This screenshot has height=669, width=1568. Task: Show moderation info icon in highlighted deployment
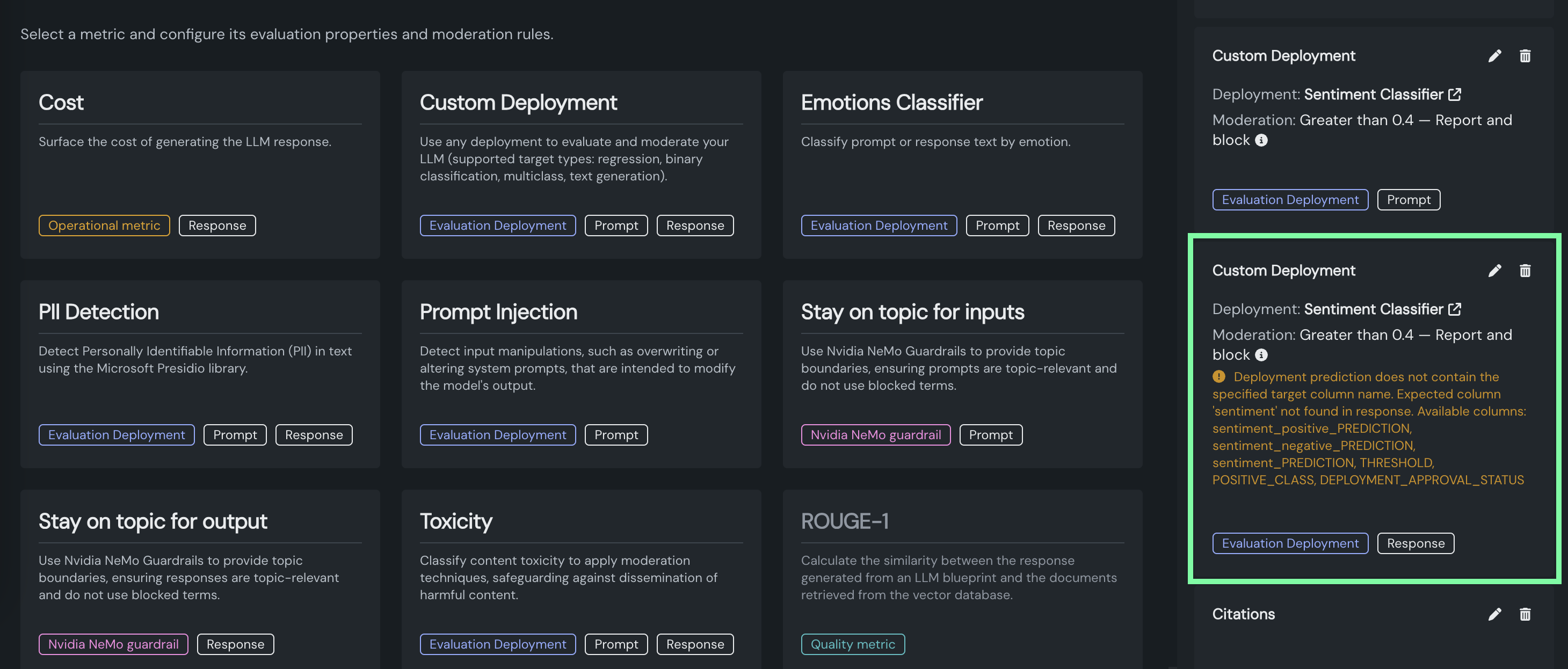[1261, 355]
